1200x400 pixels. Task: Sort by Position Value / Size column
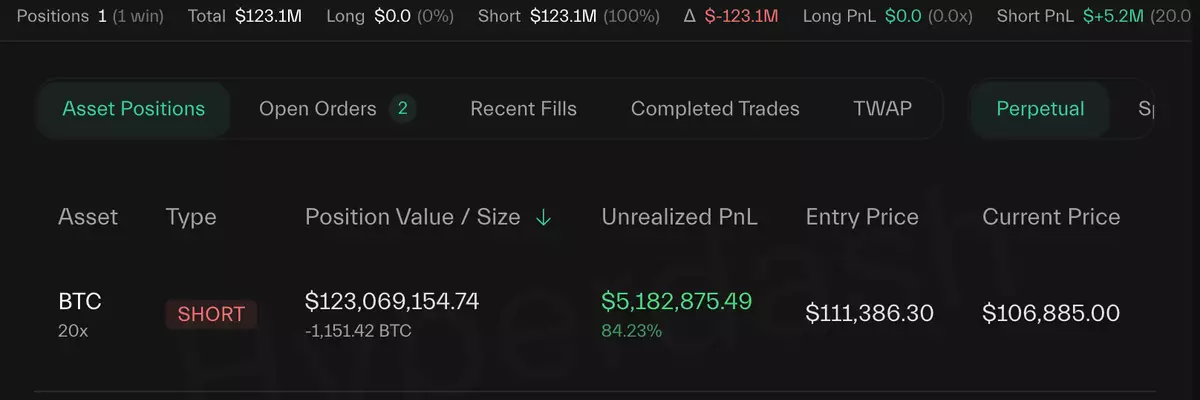coord(412,217)
